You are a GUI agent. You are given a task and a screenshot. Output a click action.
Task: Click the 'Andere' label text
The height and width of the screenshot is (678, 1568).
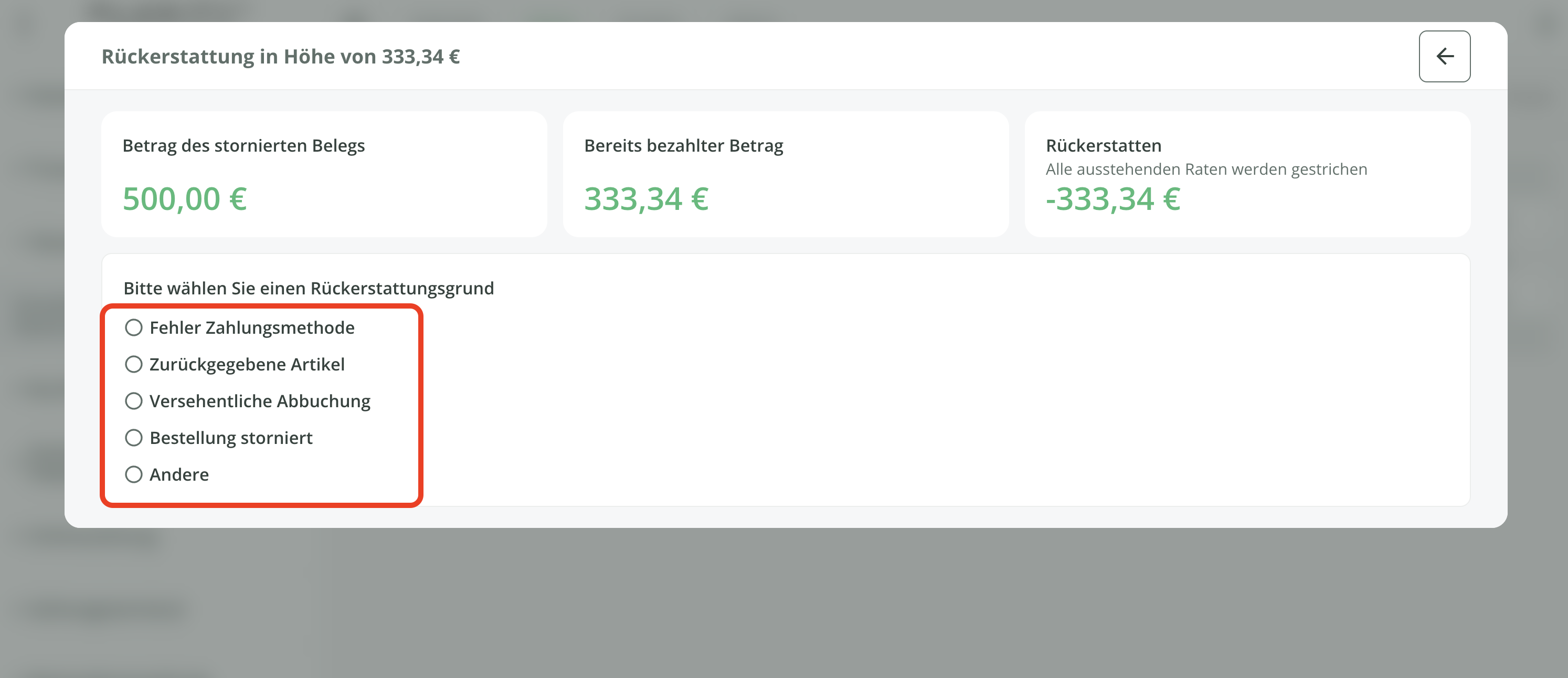tap(179, 474)
